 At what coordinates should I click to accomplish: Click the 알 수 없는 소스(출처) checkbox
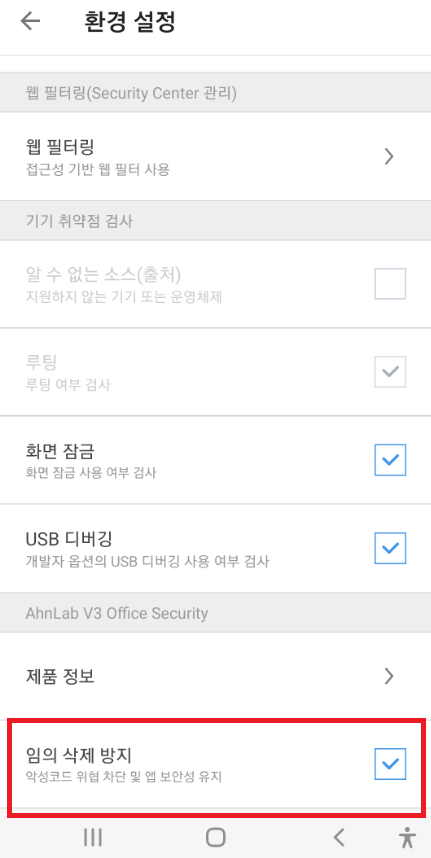click(x=390, y=283)
